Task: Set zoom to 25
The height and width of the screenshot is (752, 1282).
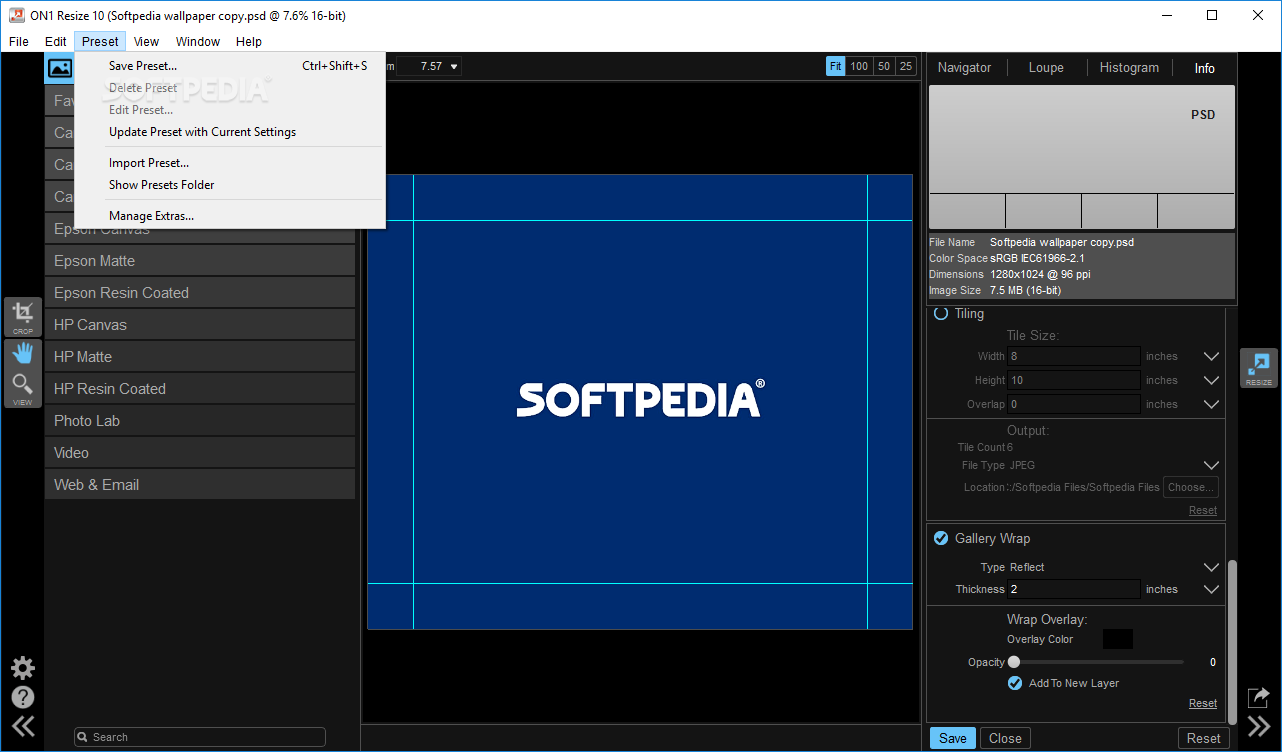Action: click(x=905, y=66)
